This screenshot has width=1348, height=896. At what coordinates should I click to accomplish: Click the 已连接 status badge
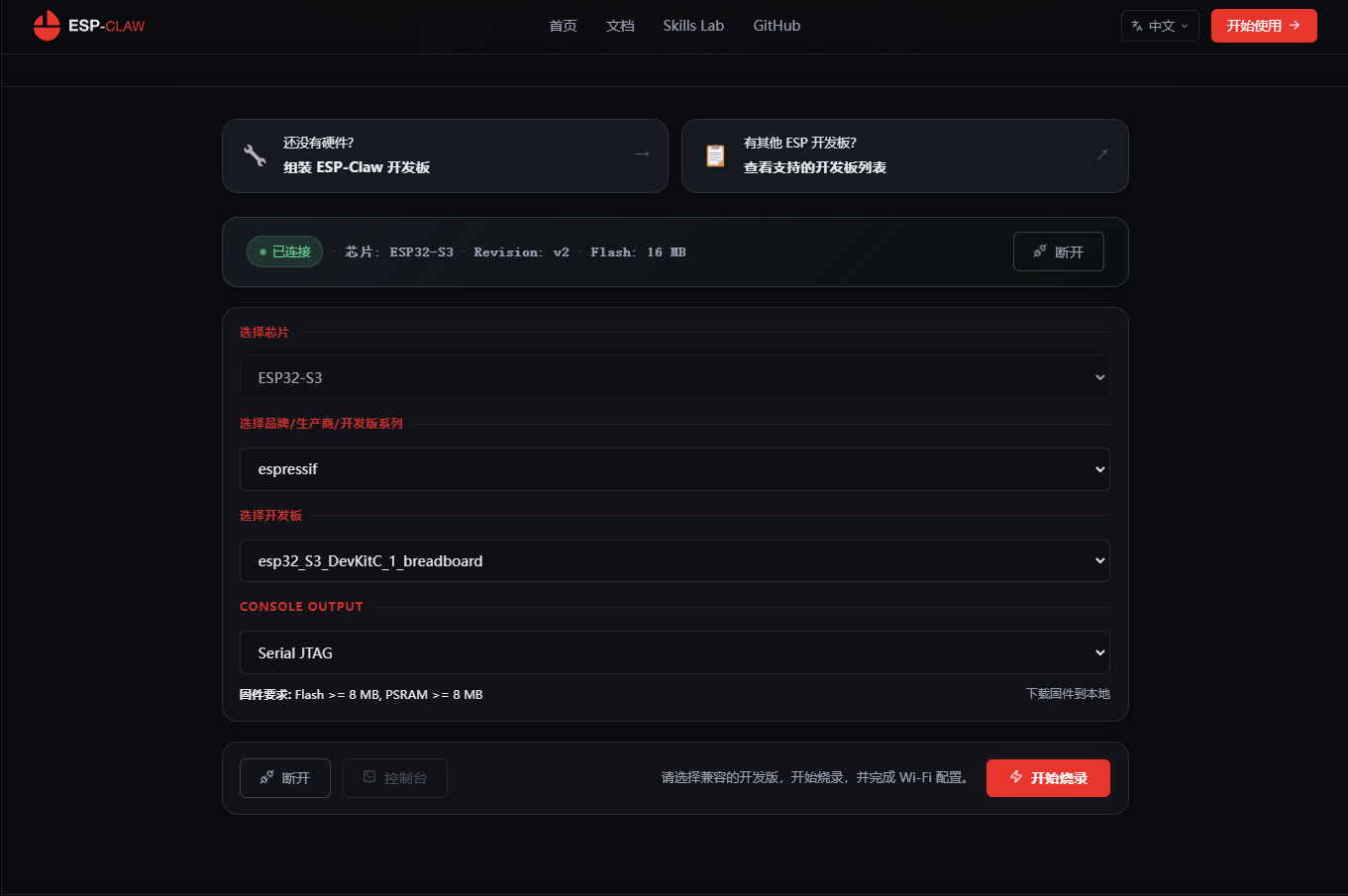tap(284, 251)
